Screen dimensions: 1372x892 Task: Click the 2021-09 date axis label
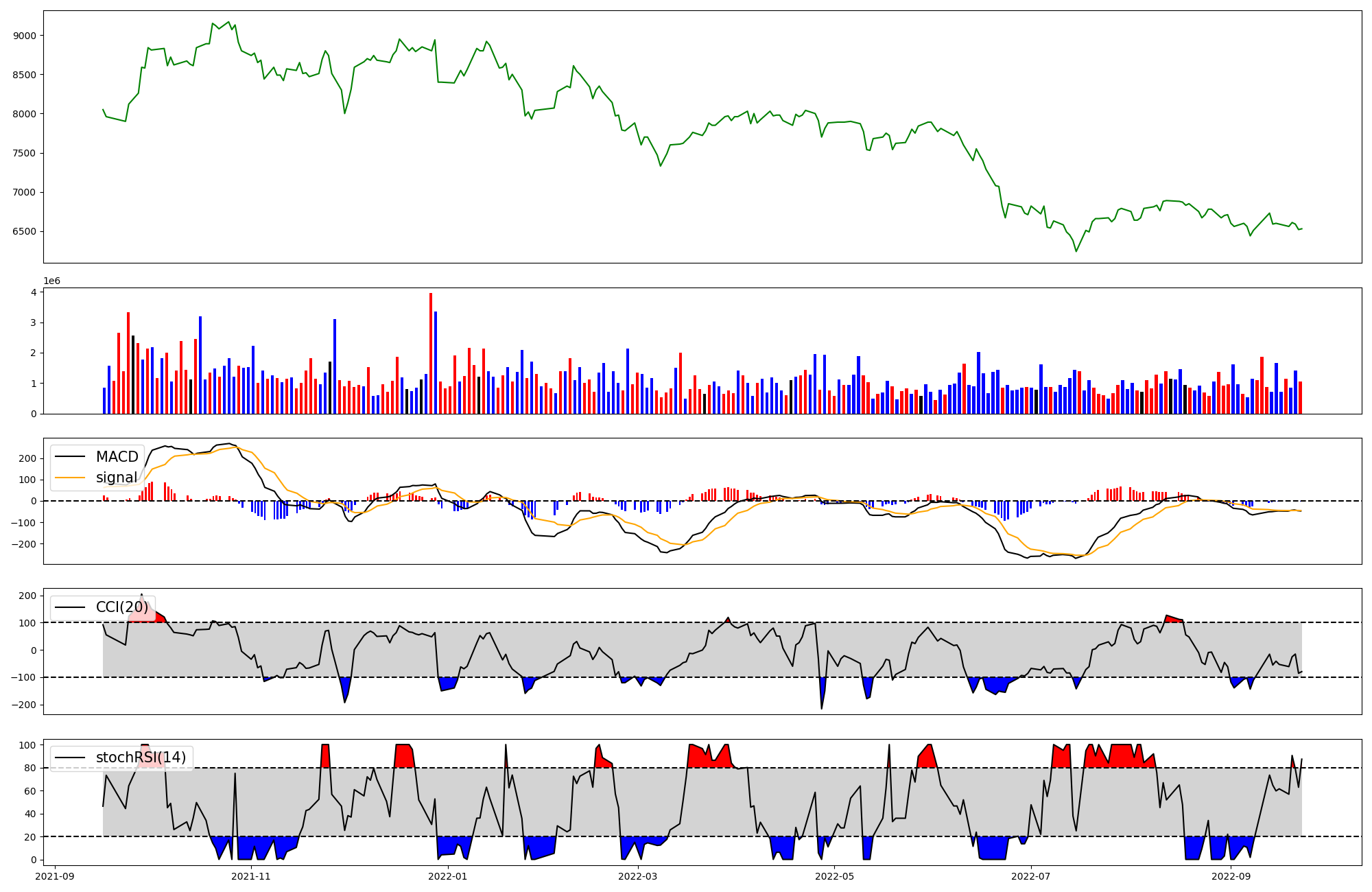pyautogui.click(x=55, y=876)
